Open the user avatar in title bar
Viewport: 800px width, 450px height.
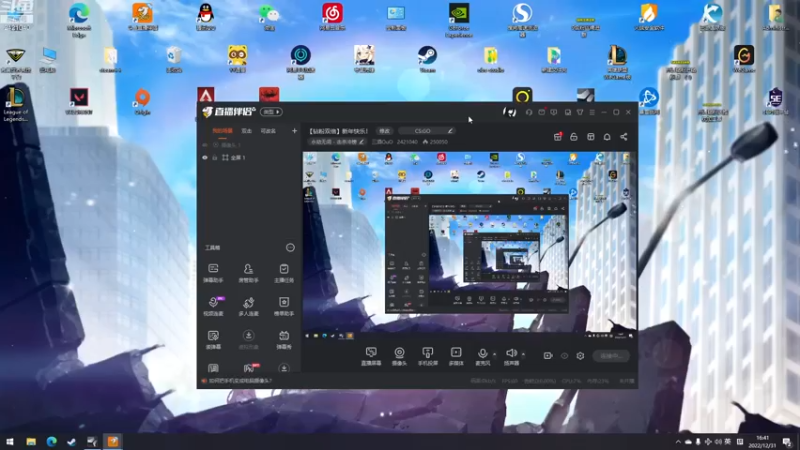[509, 112]
